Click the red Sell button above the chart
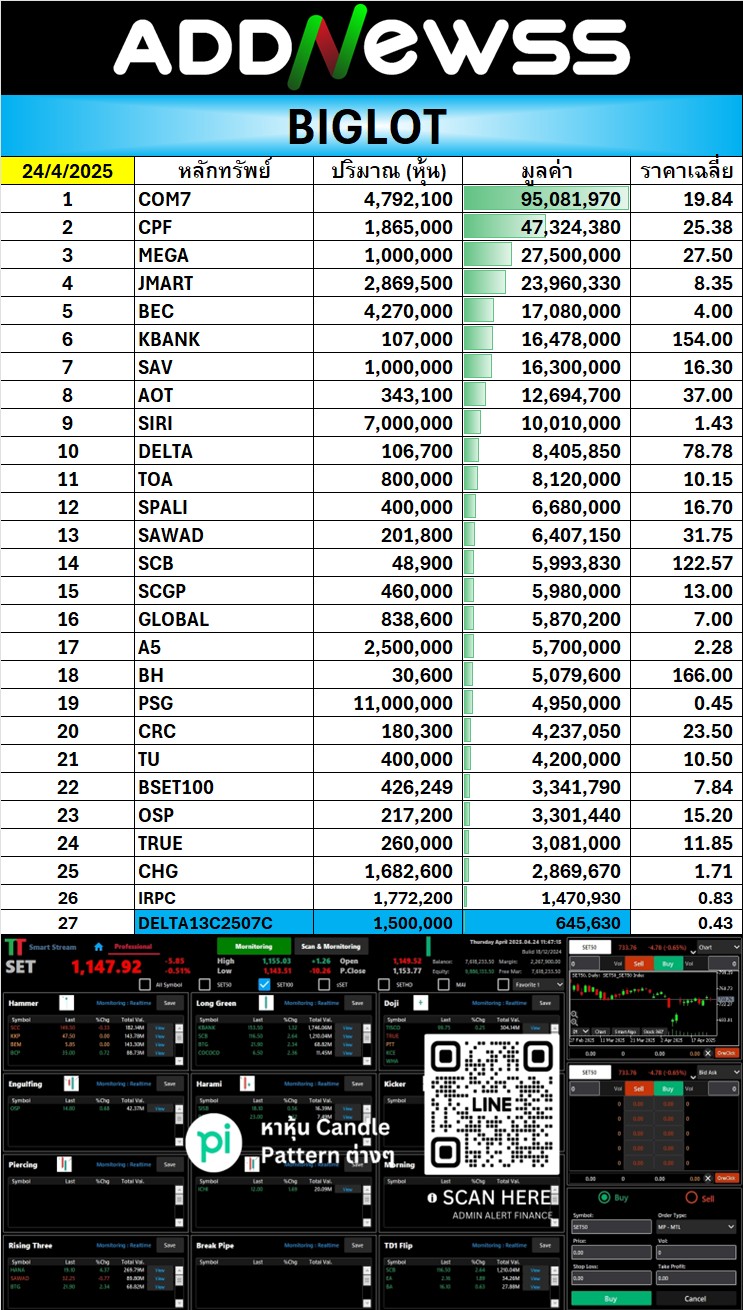743x1310 pixels. click(x=639, y=964)
